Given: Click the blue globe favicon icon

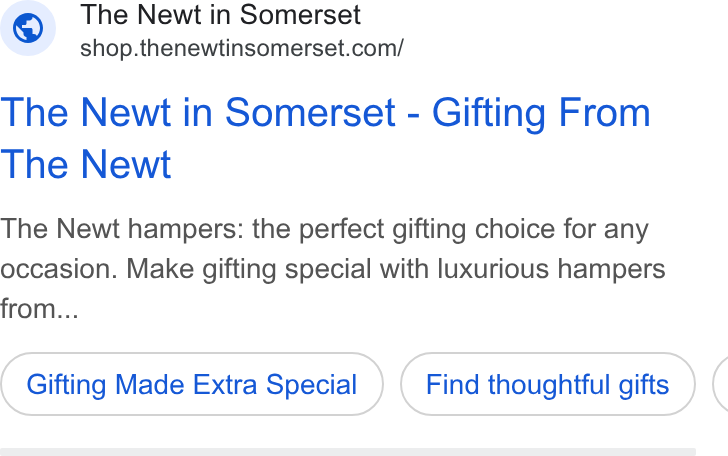Looking at the screenshot, I should tap(28, 28).
